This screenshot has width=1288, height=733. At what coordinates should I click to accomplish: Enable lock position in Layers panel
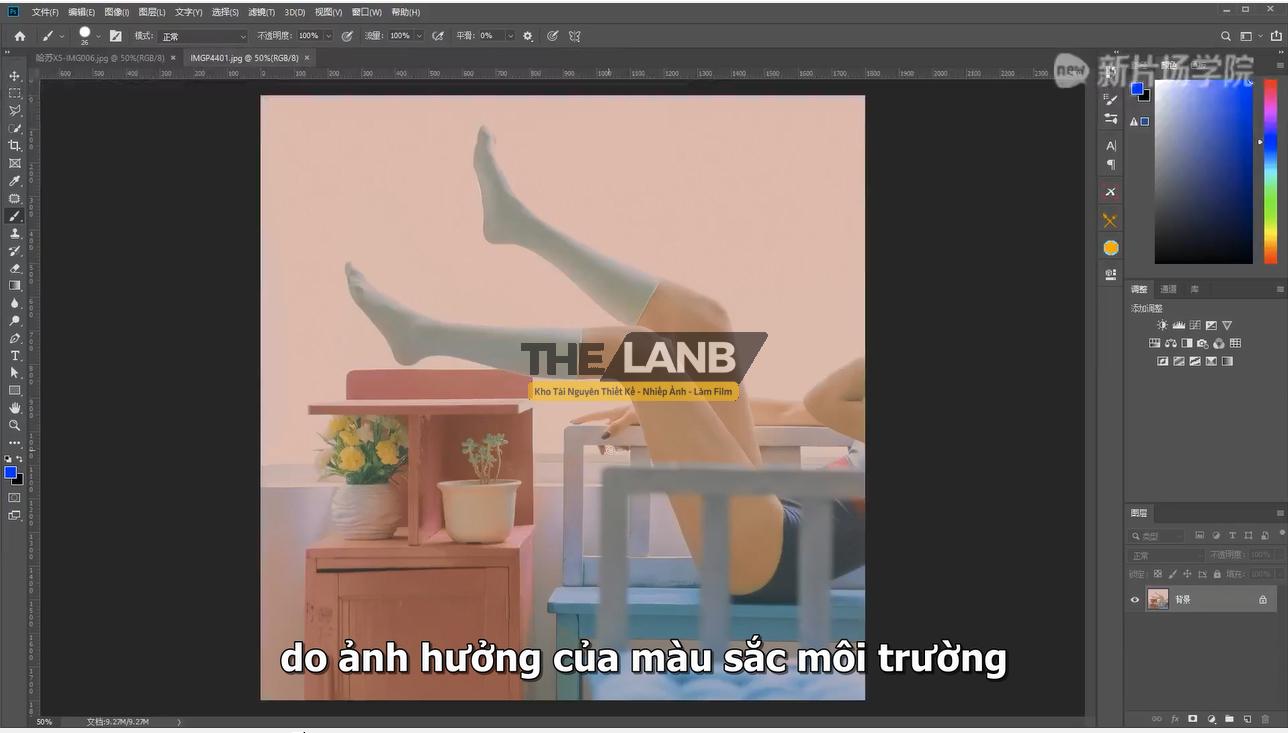(x=1188, y=573)
